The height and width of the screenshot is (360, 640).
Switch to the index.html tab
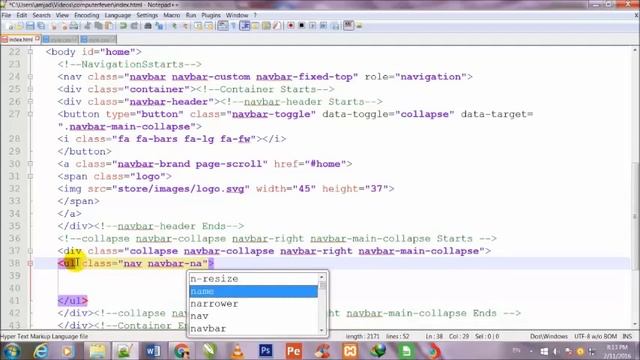pos(20,39)
